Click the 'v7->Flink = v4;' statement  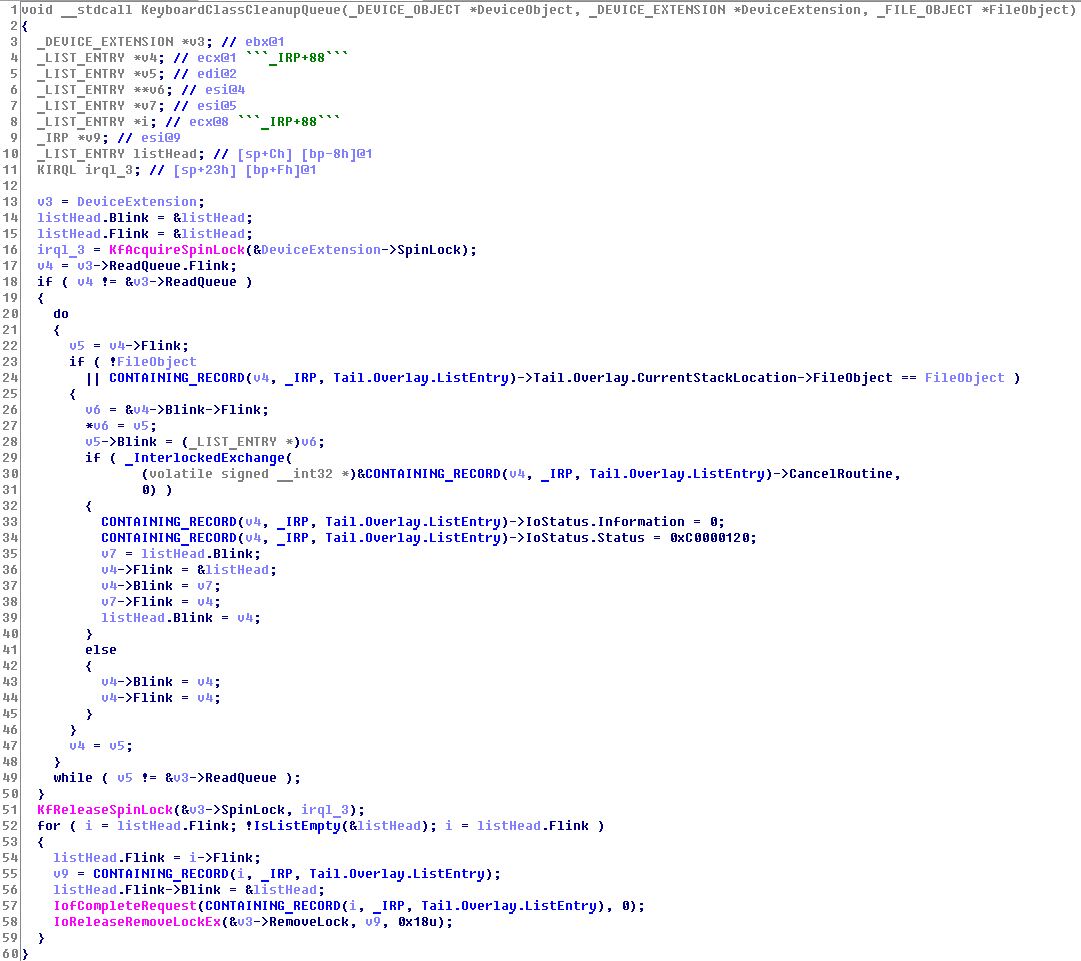pyautogui.click(x=161, y=602)
